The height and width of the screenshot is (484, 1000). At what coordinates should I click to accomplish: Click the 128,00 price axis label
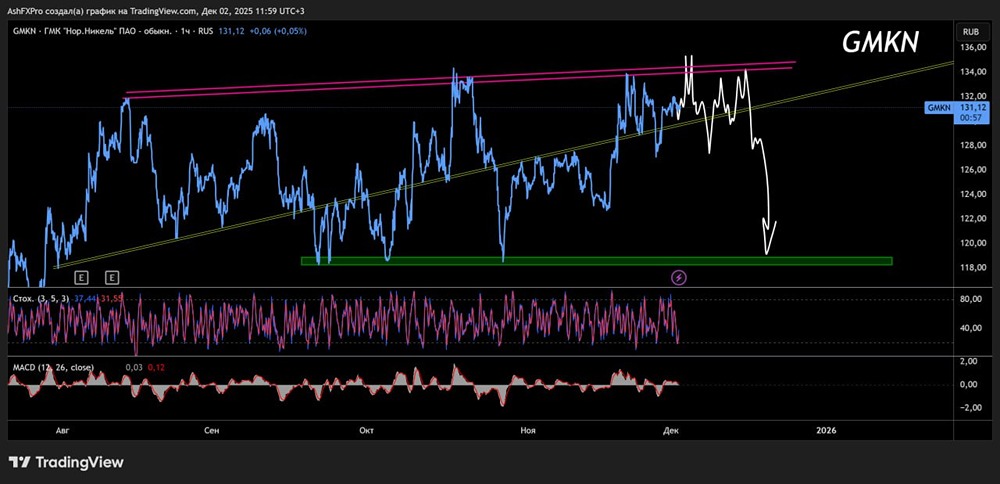pos(972,145)
